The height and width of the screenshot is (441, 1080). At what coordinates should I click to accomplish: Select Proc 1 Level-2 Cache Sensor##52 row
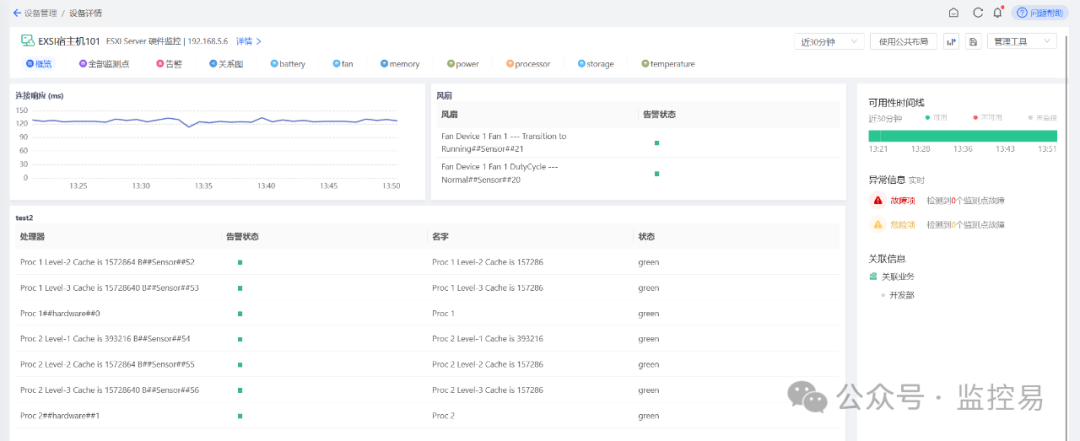(427, 262)
